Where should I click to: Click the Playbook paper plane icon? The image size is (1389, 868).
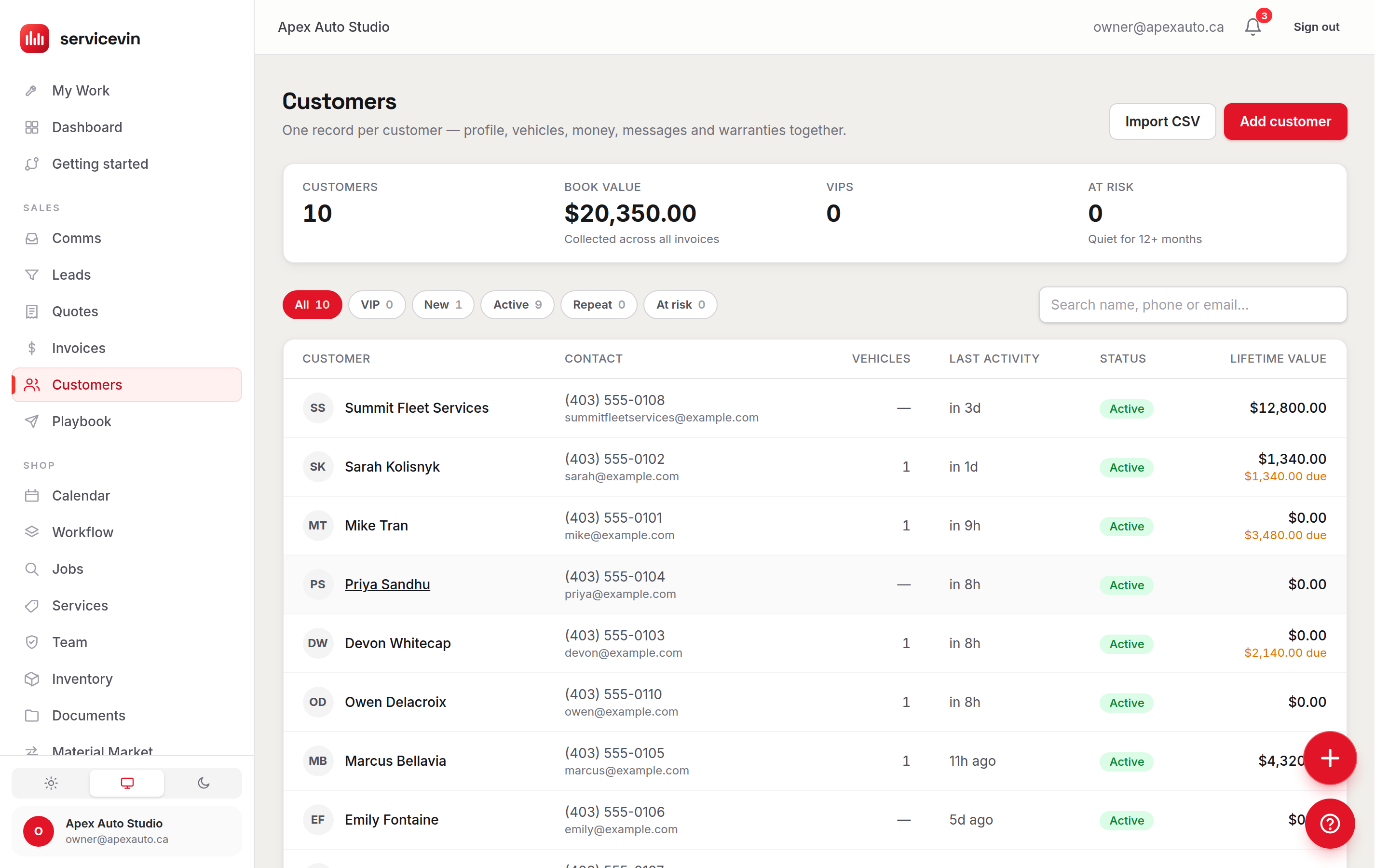pos(31,421)
